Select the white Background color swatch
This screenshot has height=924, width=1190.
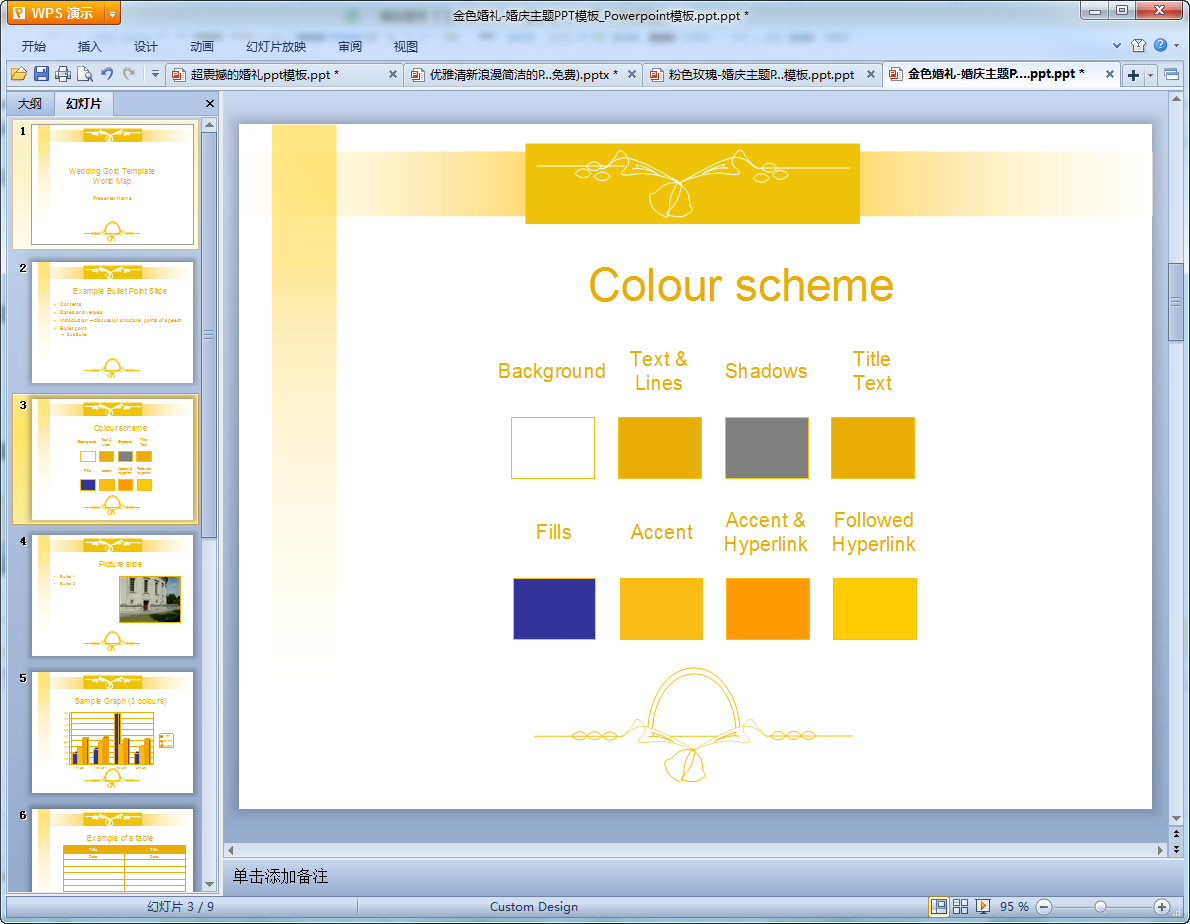(552, 448)
